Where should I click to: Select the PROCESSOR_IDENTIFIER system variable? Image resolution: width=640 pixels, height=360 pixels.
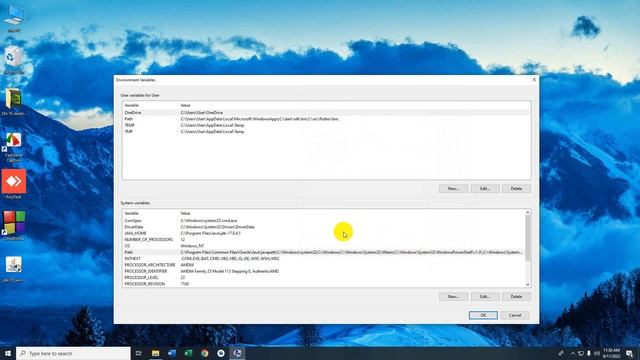(x=324, y=271)
